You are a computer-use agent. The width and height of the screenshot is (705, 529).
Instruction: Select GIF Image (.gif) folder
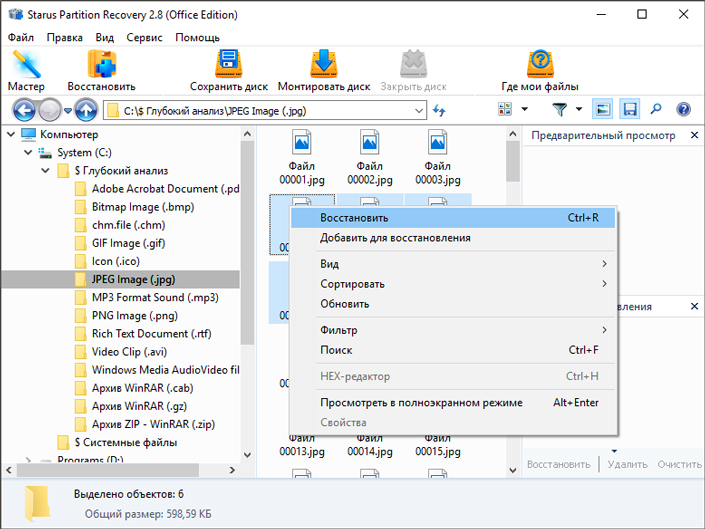coord(120,243)
